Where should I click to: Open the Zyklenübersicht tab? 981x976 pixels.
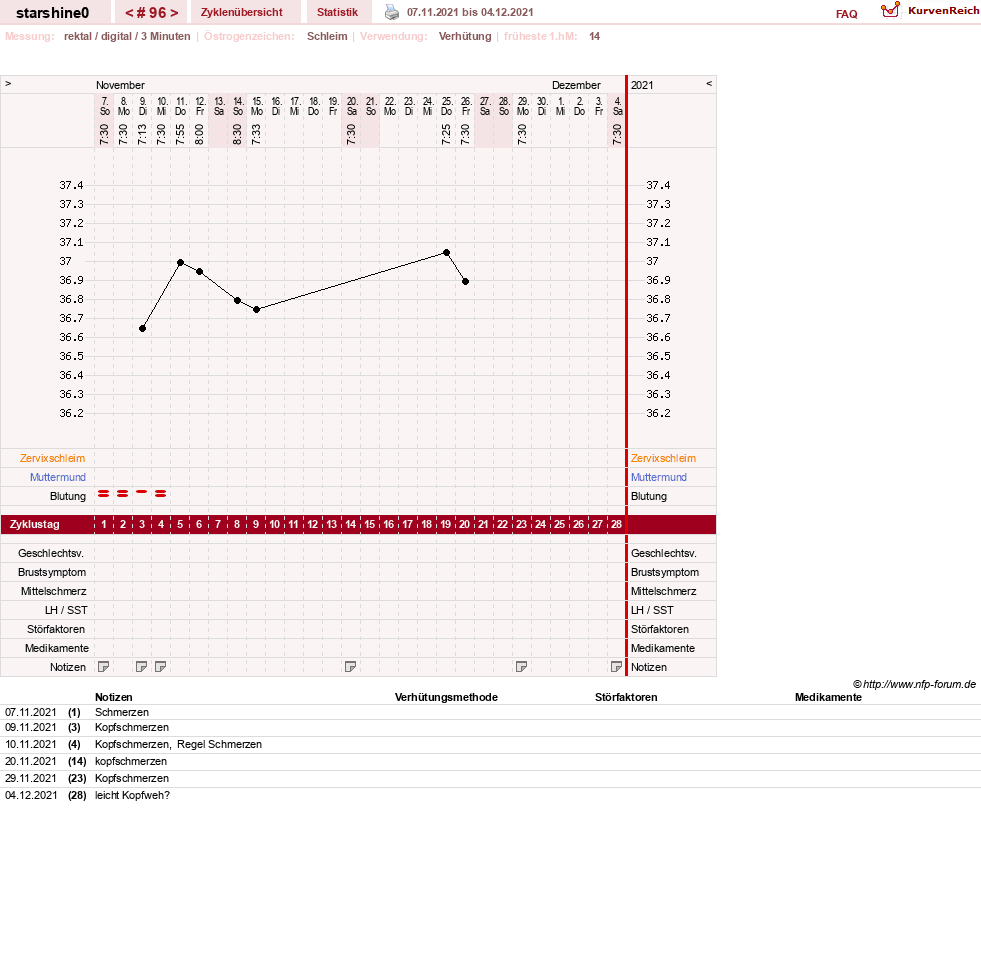click(241, 12)
